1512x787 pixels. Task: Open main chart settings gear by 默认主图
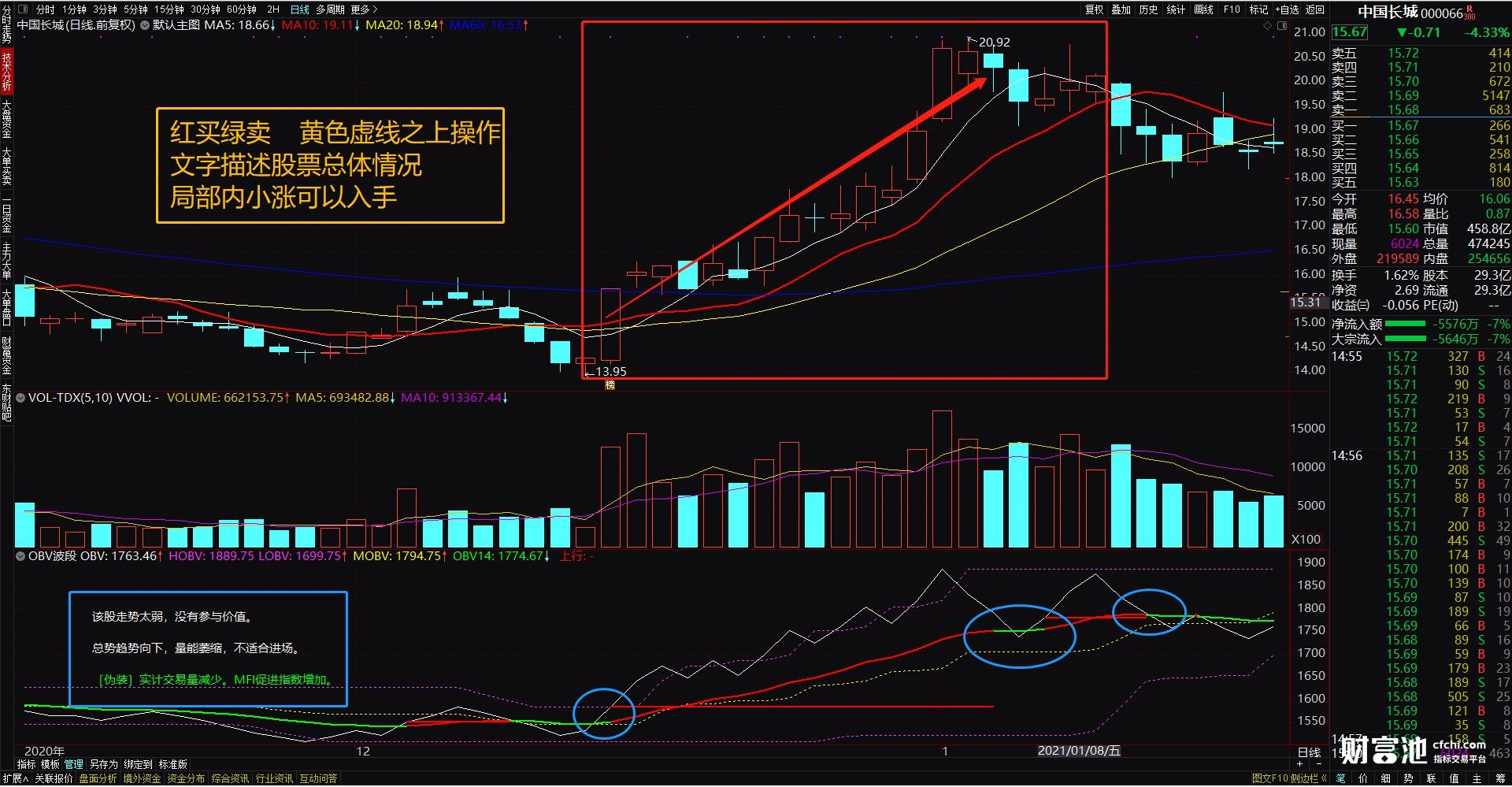pos(144,25)
